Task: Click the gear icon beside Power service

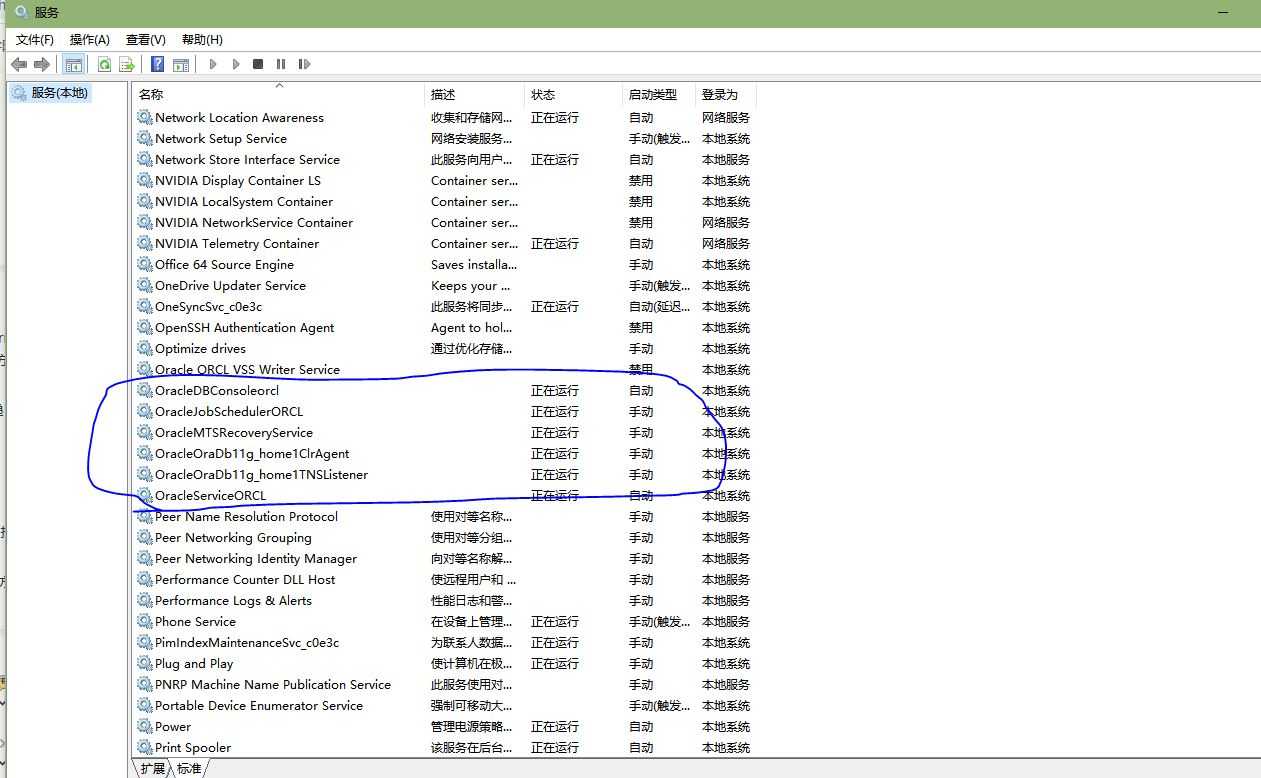Action: [145, 726]
